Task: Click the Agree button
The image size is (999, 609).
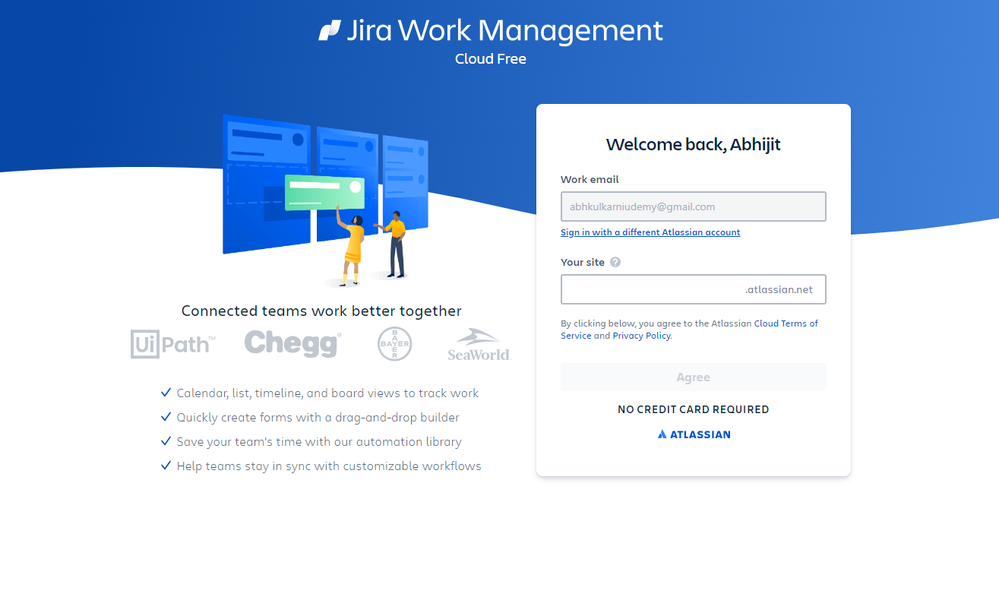Action: click(693, 377)
